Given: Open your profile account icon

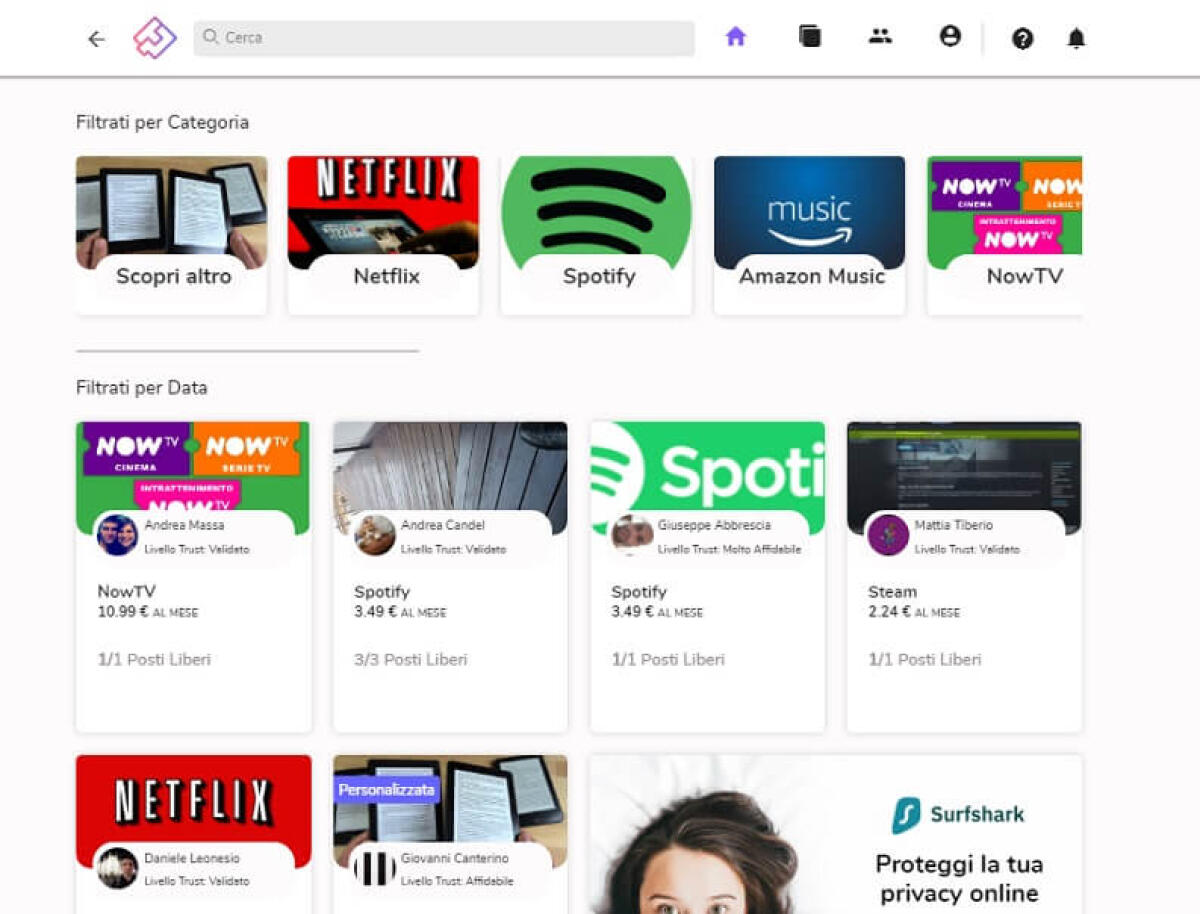Looking at the screenshot, I should click(x=950, y=36).
